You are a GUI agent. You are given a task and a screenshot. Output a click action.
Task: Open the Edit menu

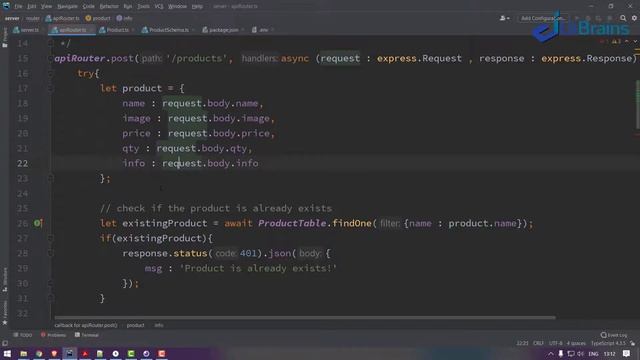coord(31,6)
